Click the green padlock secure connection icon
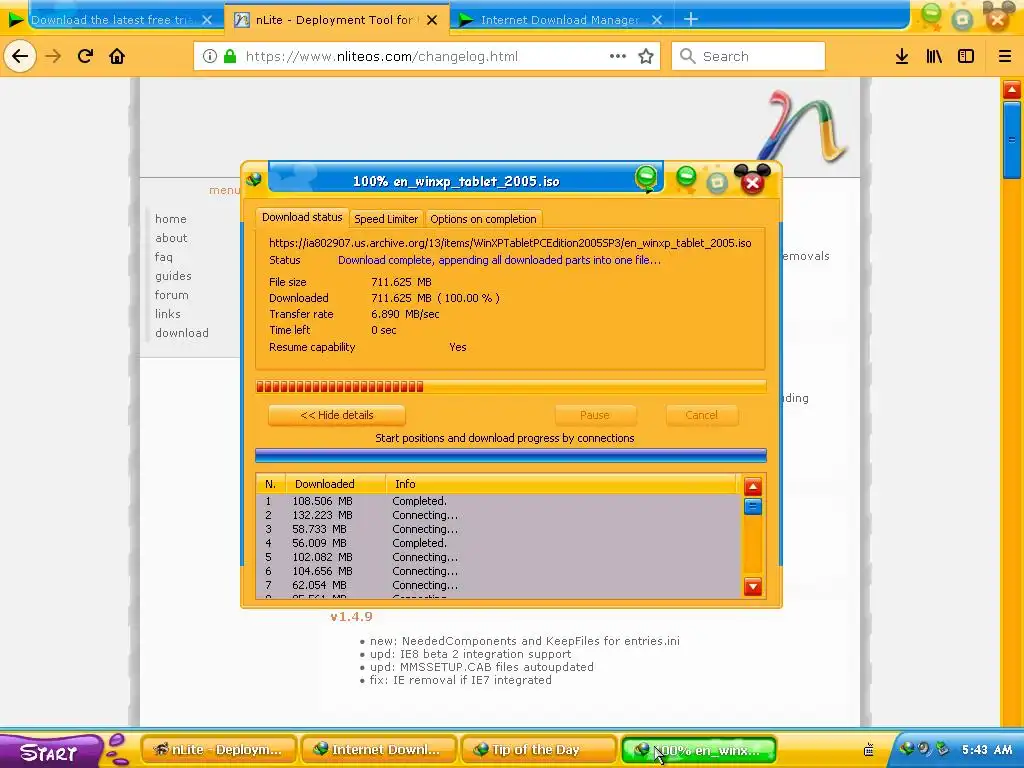The image size is (1024, 768). click(x=230, y=56)
